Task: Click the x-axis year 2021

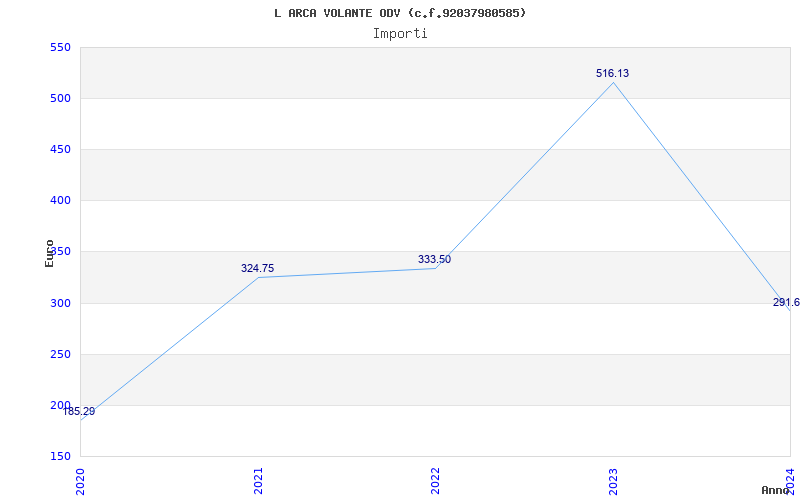Action: [258, 482]
